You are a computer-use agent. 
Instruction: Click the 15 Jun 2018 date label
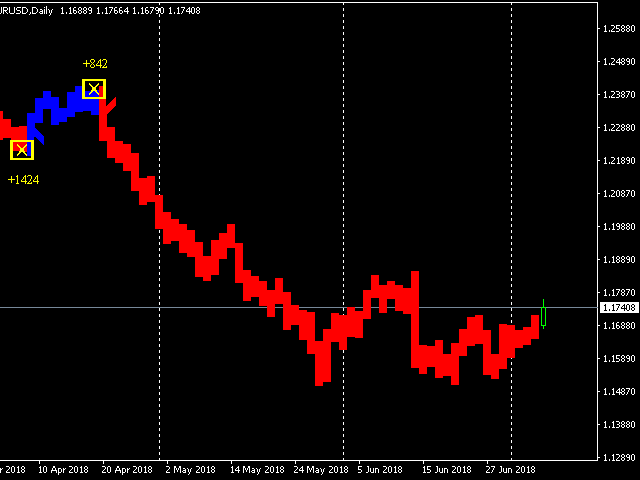tap(447, 470)
